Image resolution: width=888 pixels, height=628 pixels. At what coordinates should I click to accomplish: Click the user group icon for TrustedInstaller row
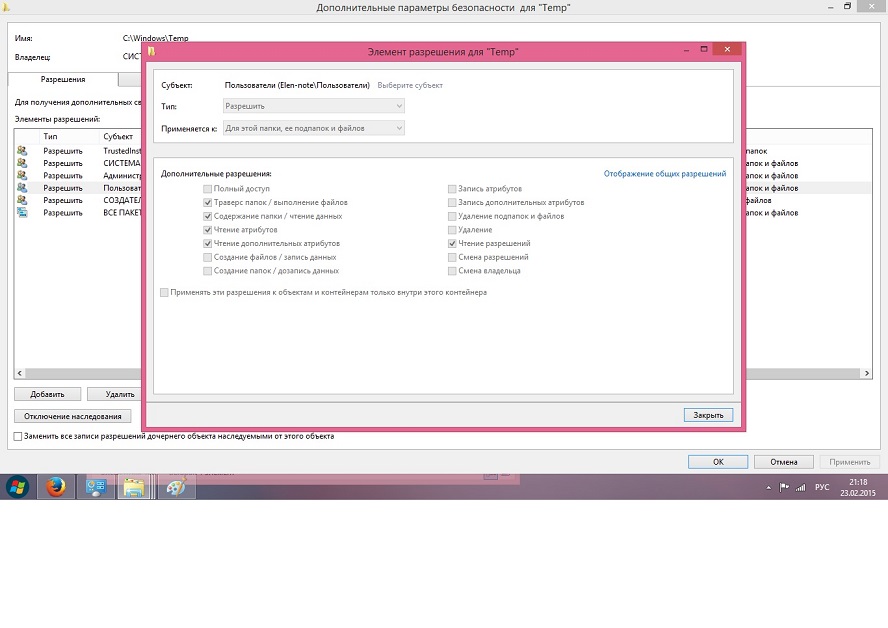(x=22, y=151)
